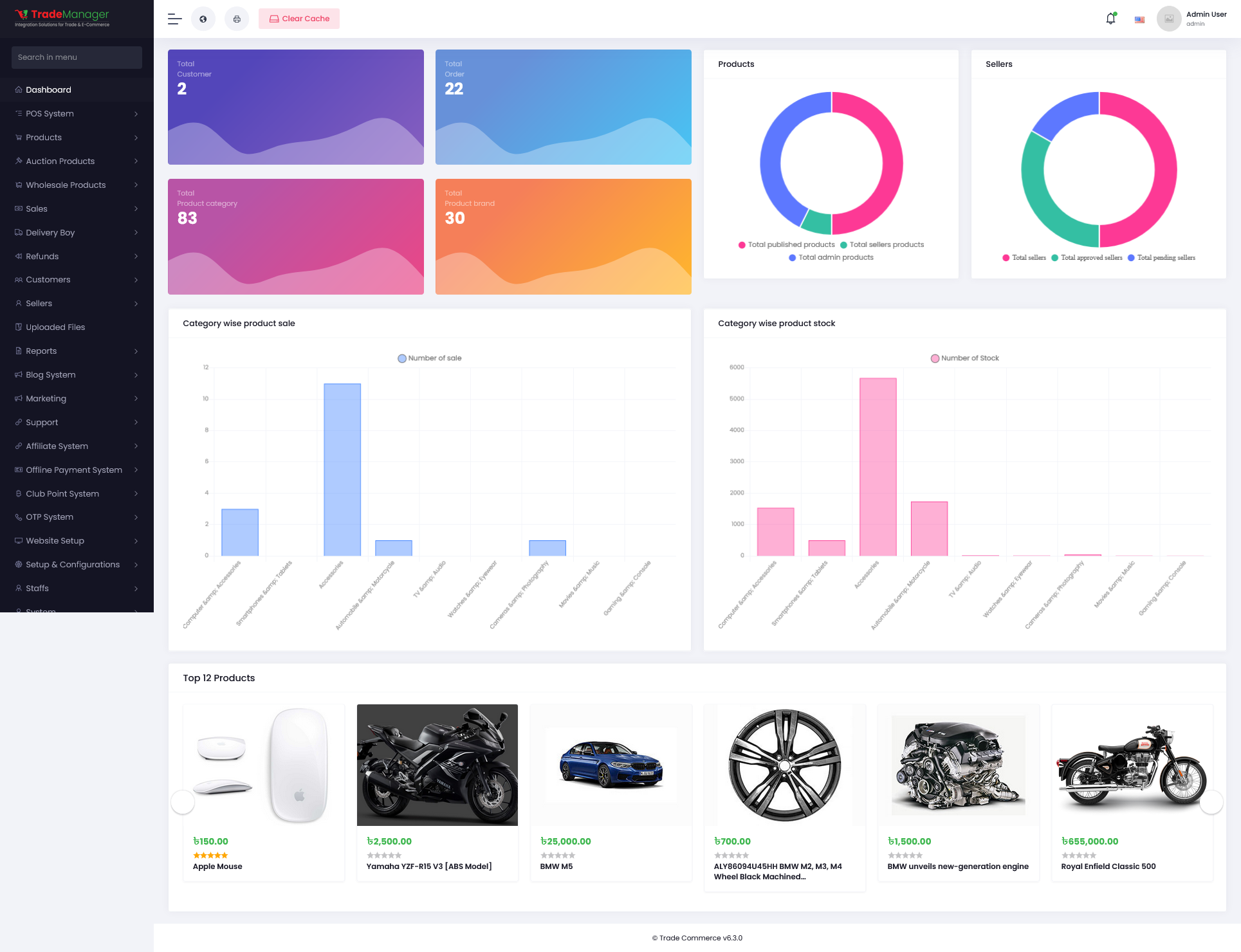Expand the Products menu chevron
This screenshot has width=1241, height=952.
tap(136, 138)
